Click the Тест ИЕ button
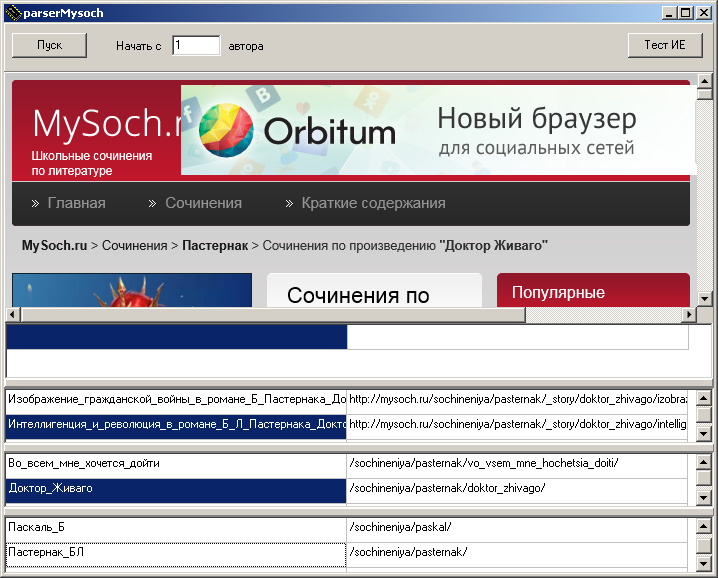 tap(665, 45)
